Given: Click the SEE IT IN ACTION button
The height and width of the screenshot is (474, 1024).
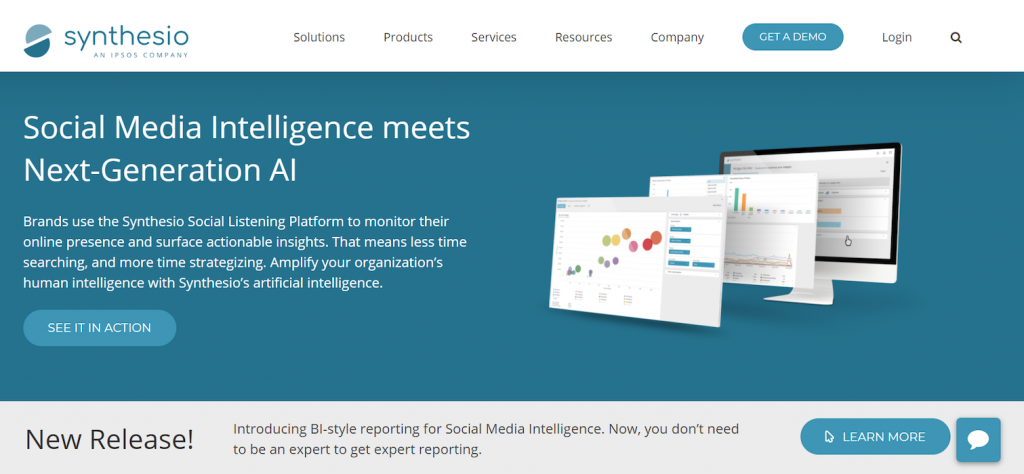Looking at the screenshot, I should click(x=100, y=328).
